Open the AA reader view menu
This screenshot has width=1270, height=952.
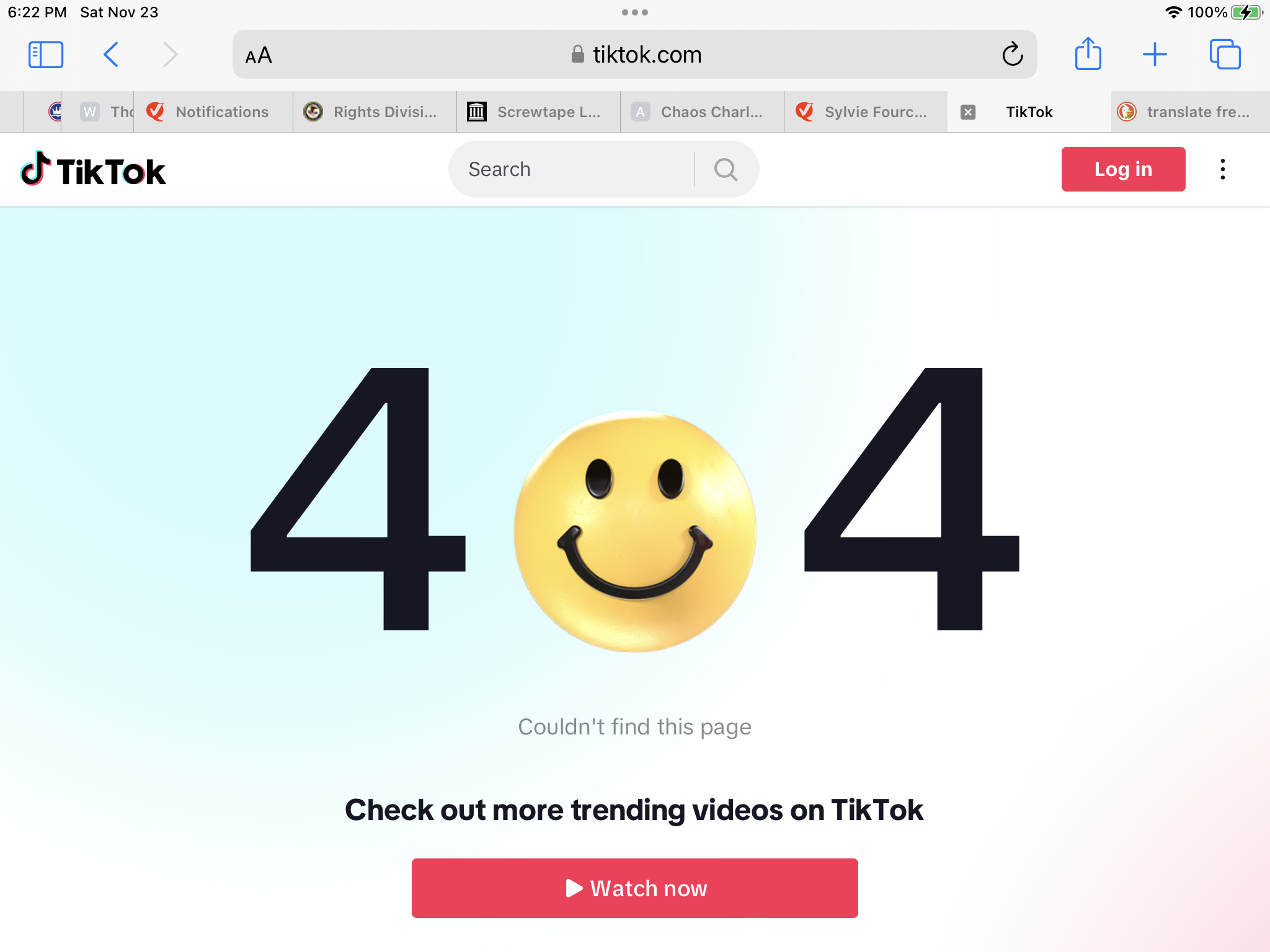(x=259, y=55)
